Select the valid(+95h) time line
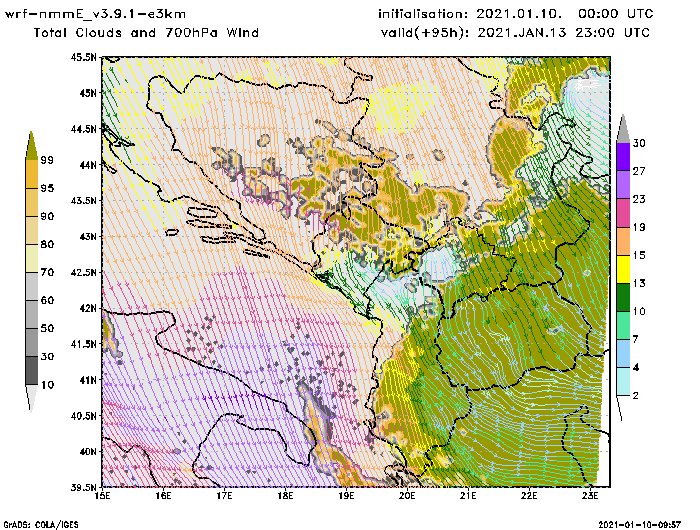The image size is (700, 530). (515, 33)
